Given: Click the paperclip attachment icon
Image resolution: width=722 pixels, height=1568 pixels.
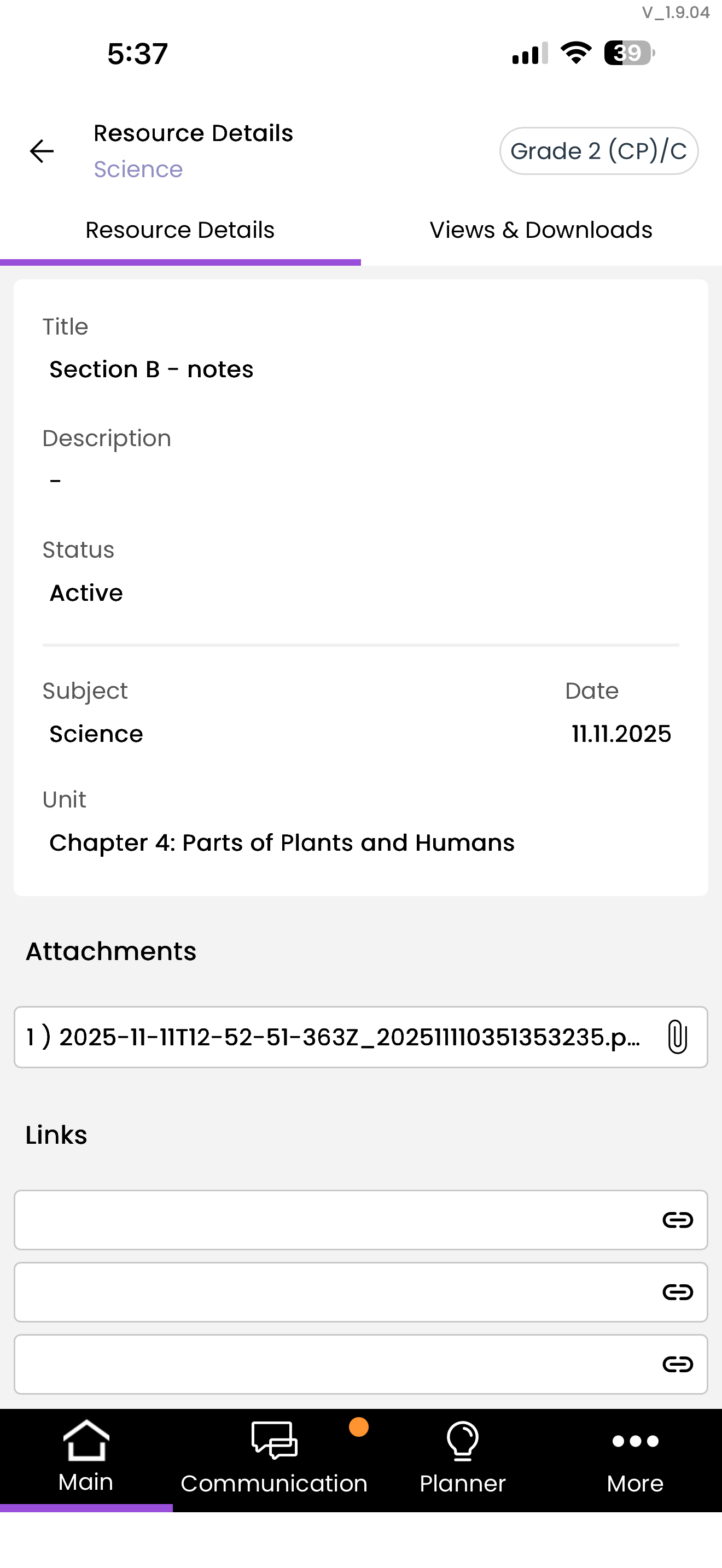Looking at the screenshot, I should click(x=677, y=1037).
